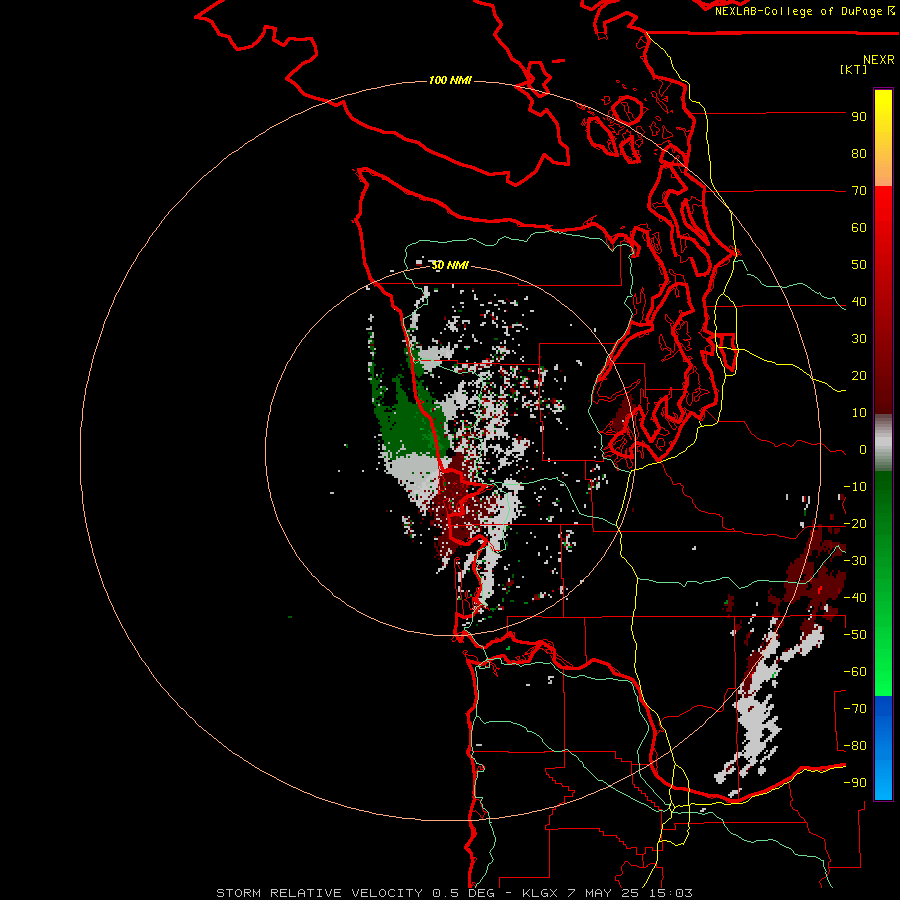Click the 70 value on velocity scale
The height and width of the screenshot is (900, 900).
coord(859,191)
